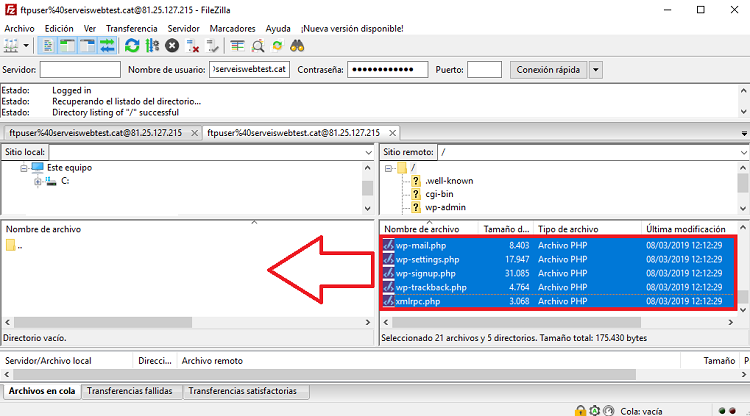The image size is (750, 416).
Task: Click transfer queue horizontal scrollbar
Action: click(325, 374)
